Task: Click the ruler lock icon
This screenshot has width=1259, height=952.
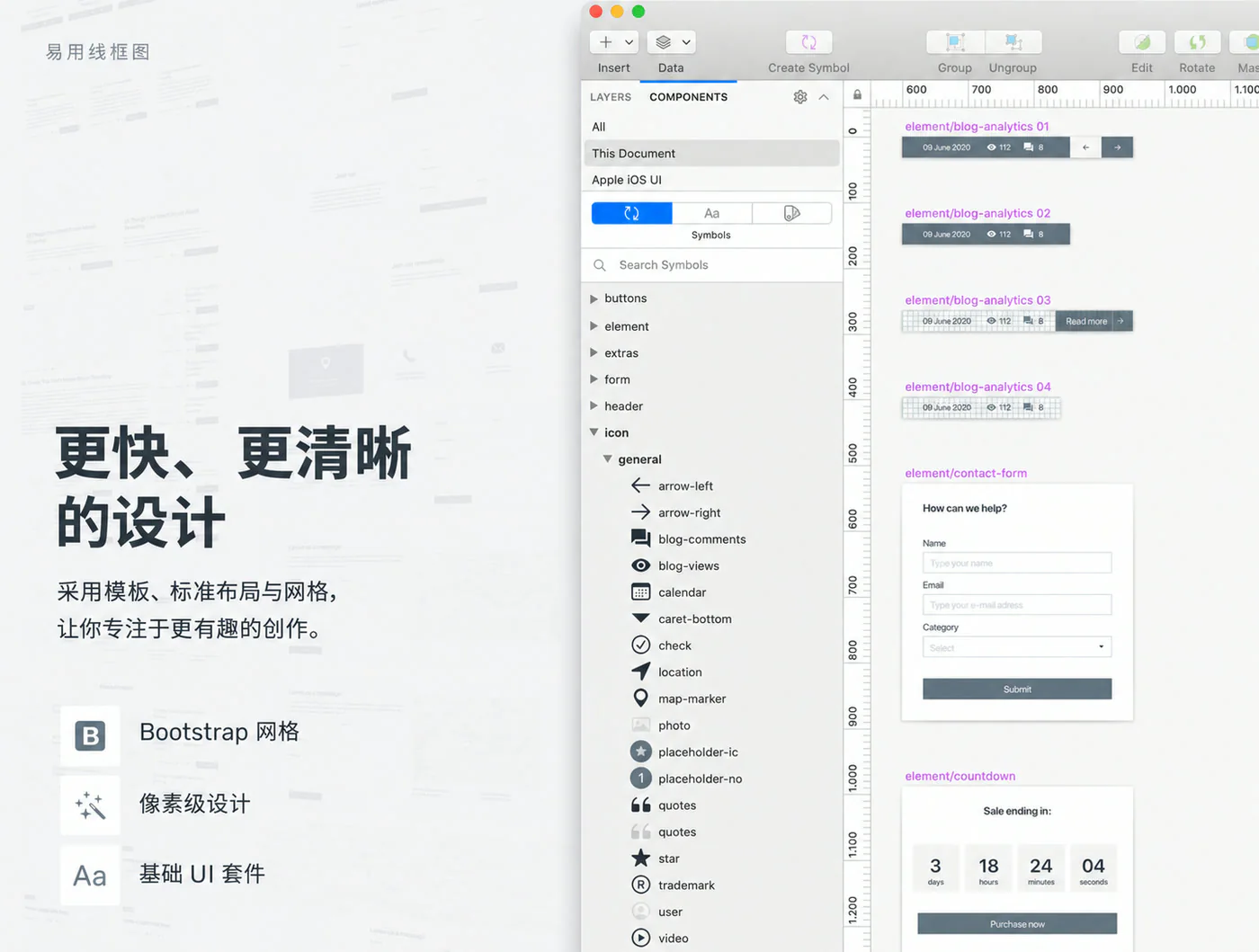Action: pos(857,94)
